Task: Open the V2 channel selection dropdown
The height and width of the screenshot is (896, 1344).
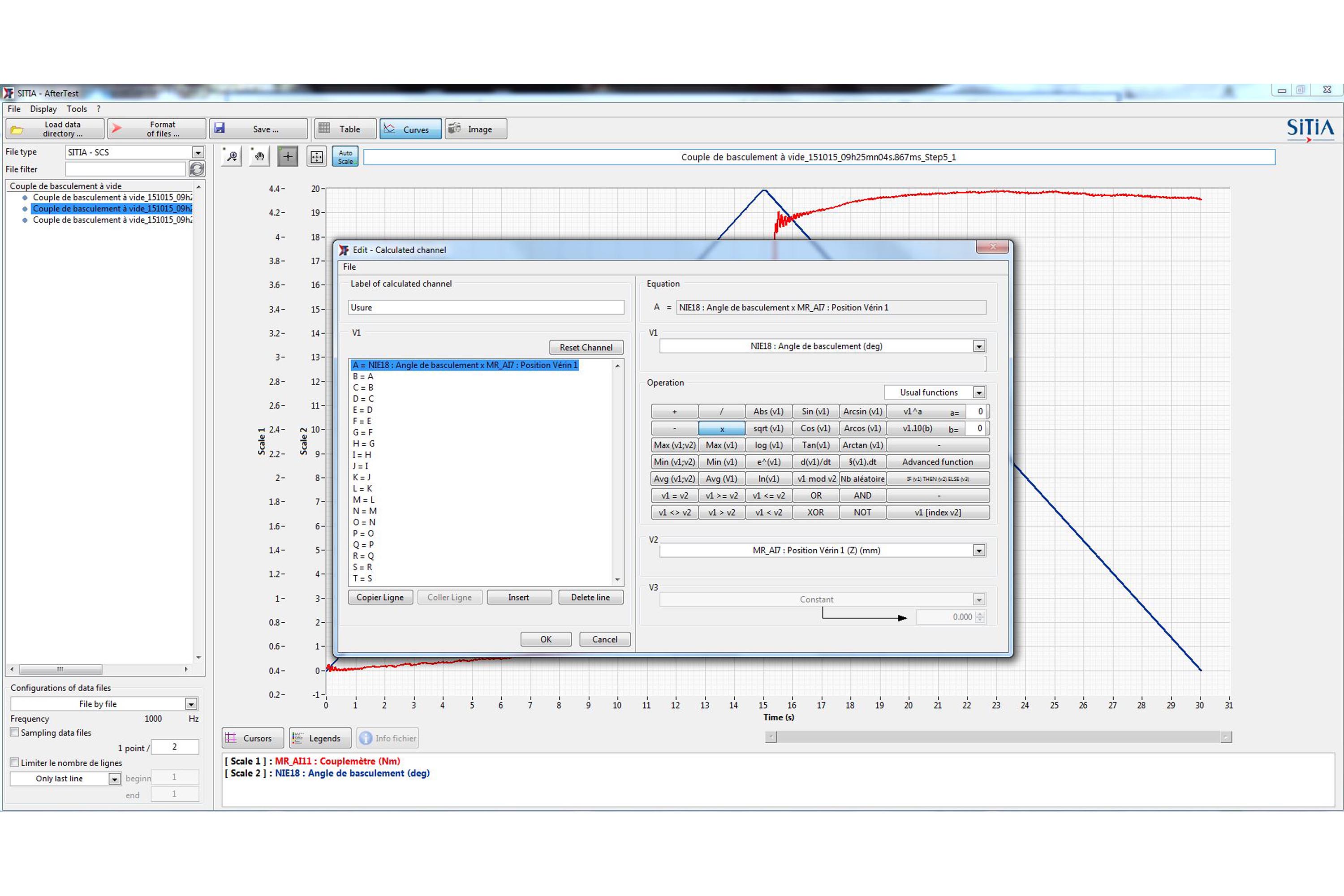Action: coord(979,550)
